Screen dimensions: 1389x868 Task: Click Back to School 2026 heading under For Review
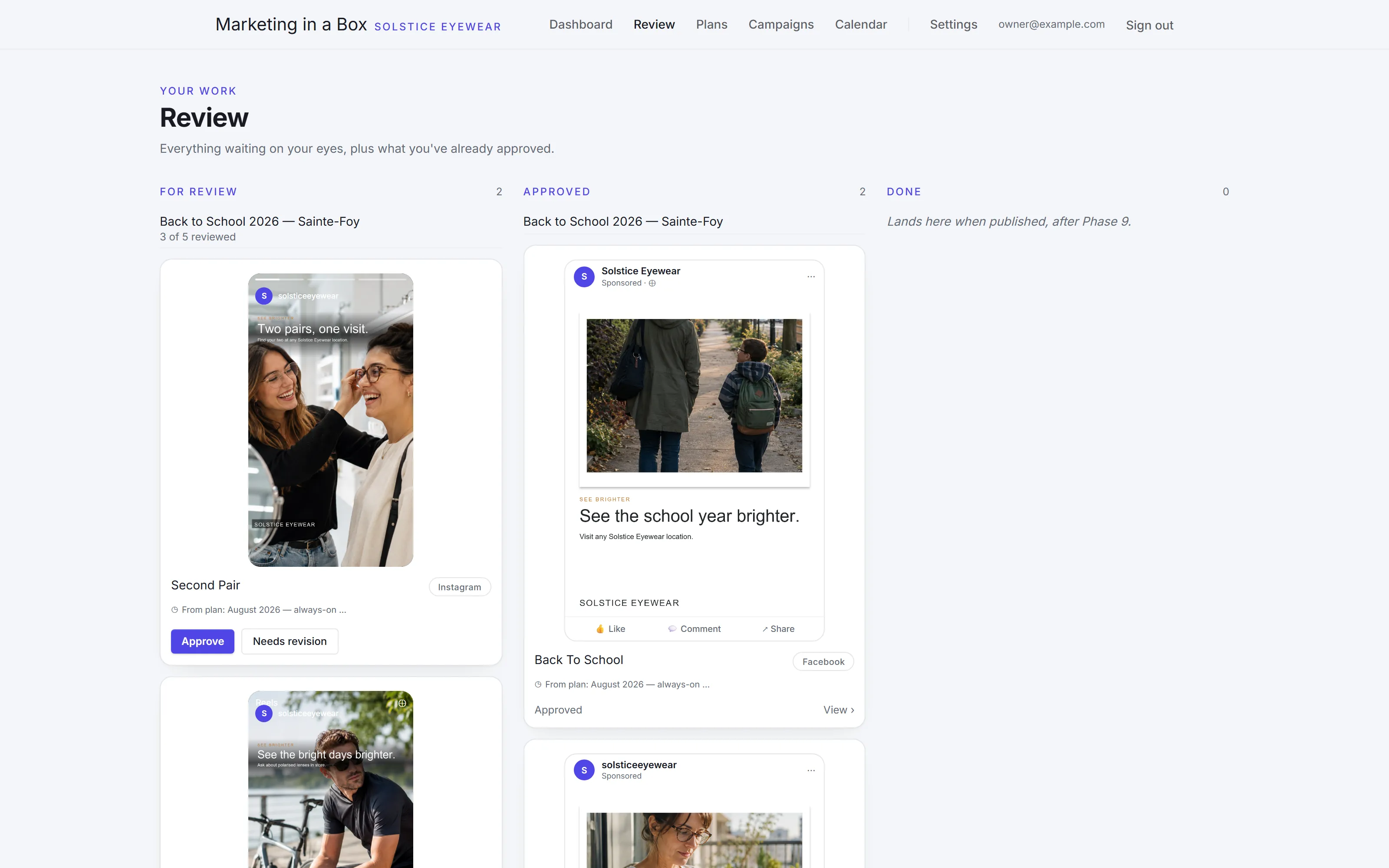pyautogui.click(x=260, y=222)
